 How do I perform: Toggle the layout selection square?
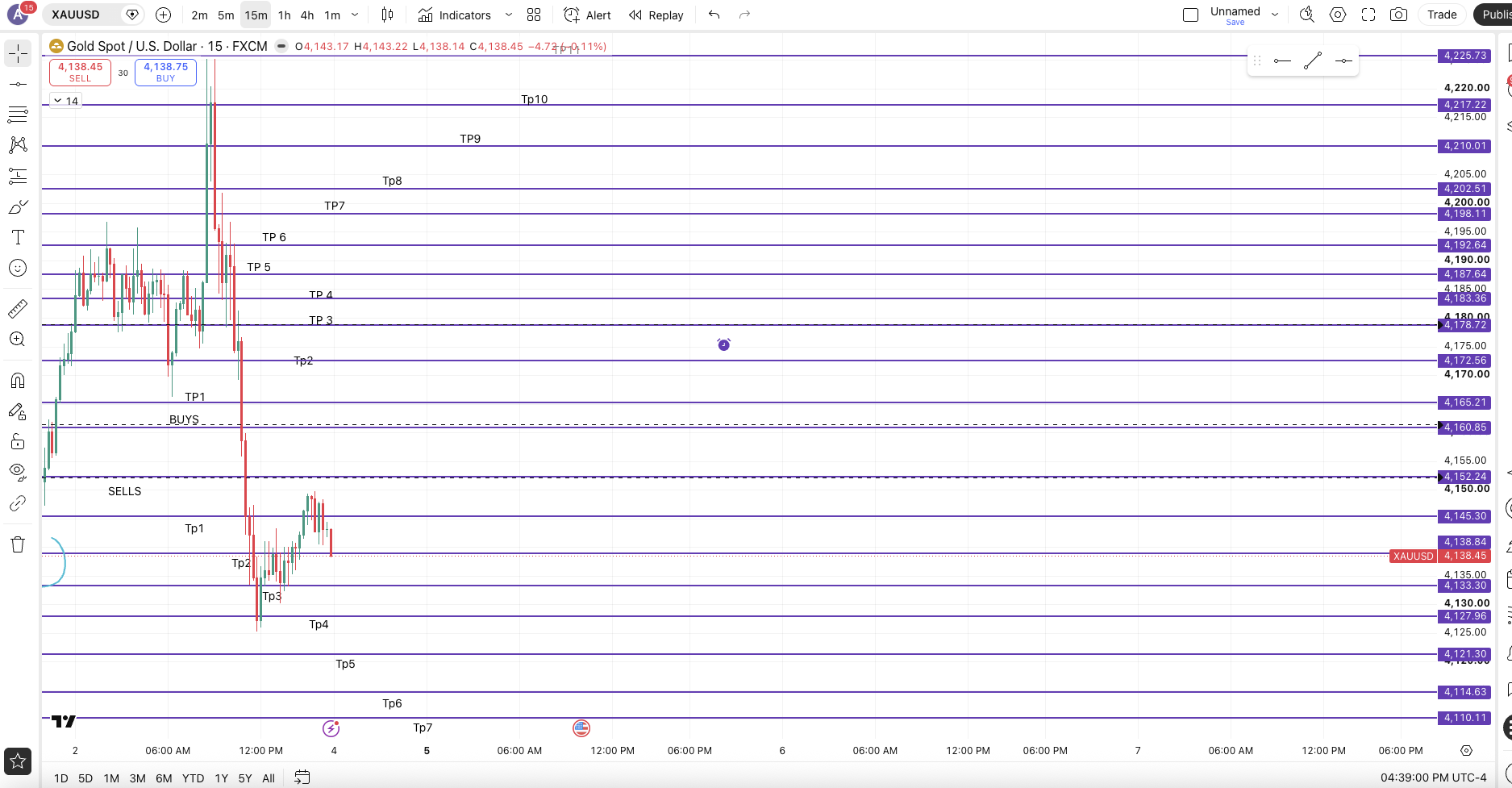(x=1190, y=15)
